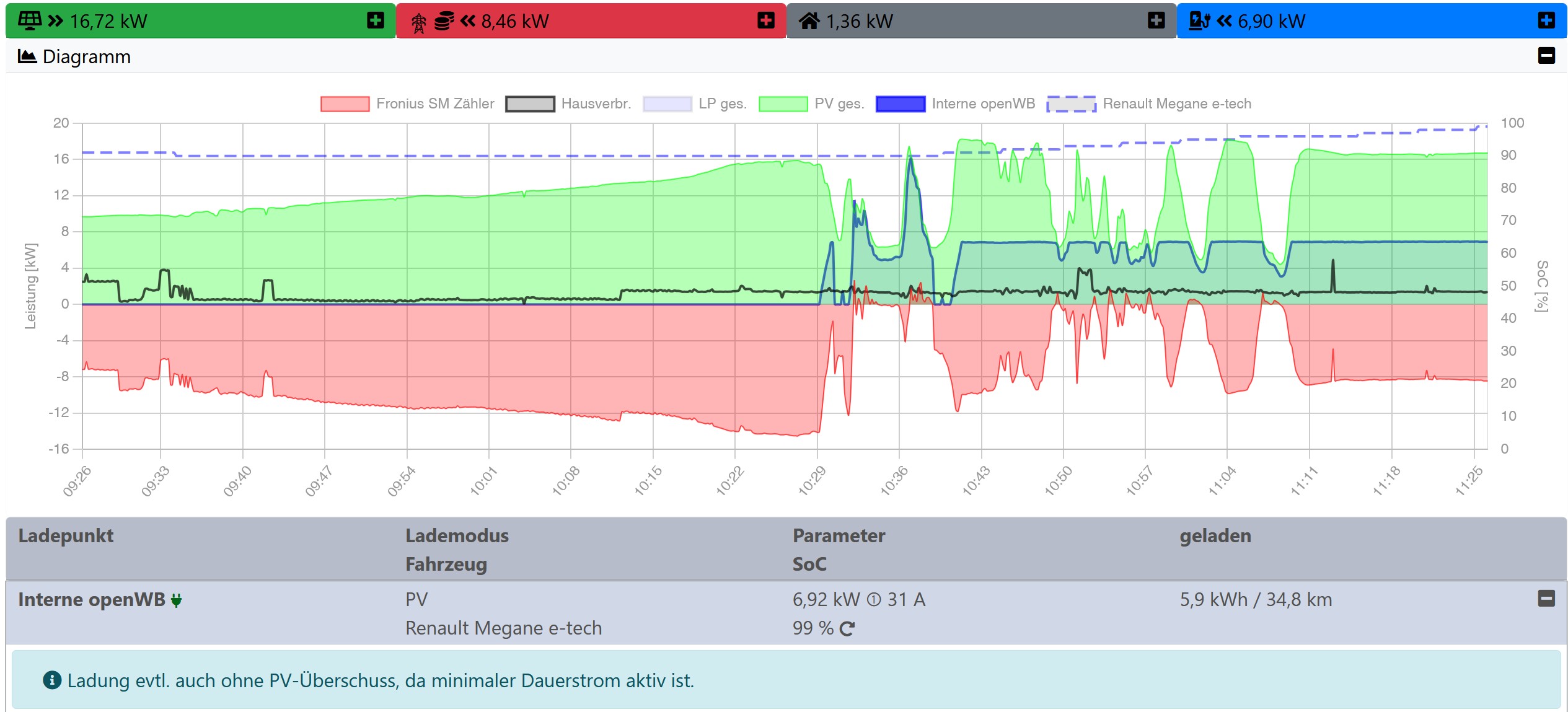1568x712 pixels.
Task: Collapse the Diagramm section
Action: [1546, 56]
